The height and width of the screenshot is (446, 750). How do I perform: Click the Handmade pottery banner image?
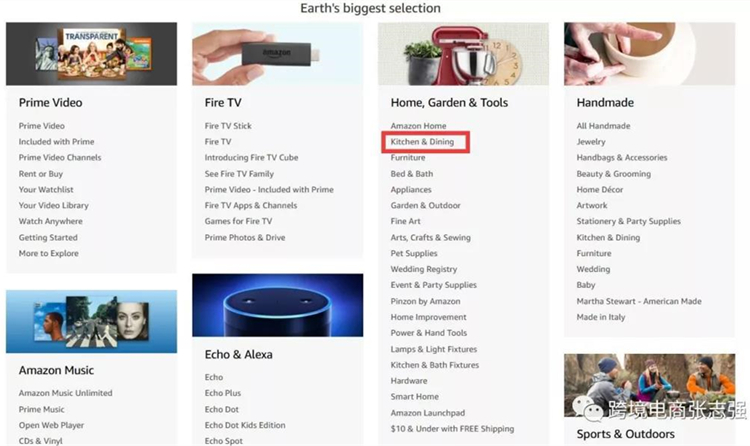(650, 54)
